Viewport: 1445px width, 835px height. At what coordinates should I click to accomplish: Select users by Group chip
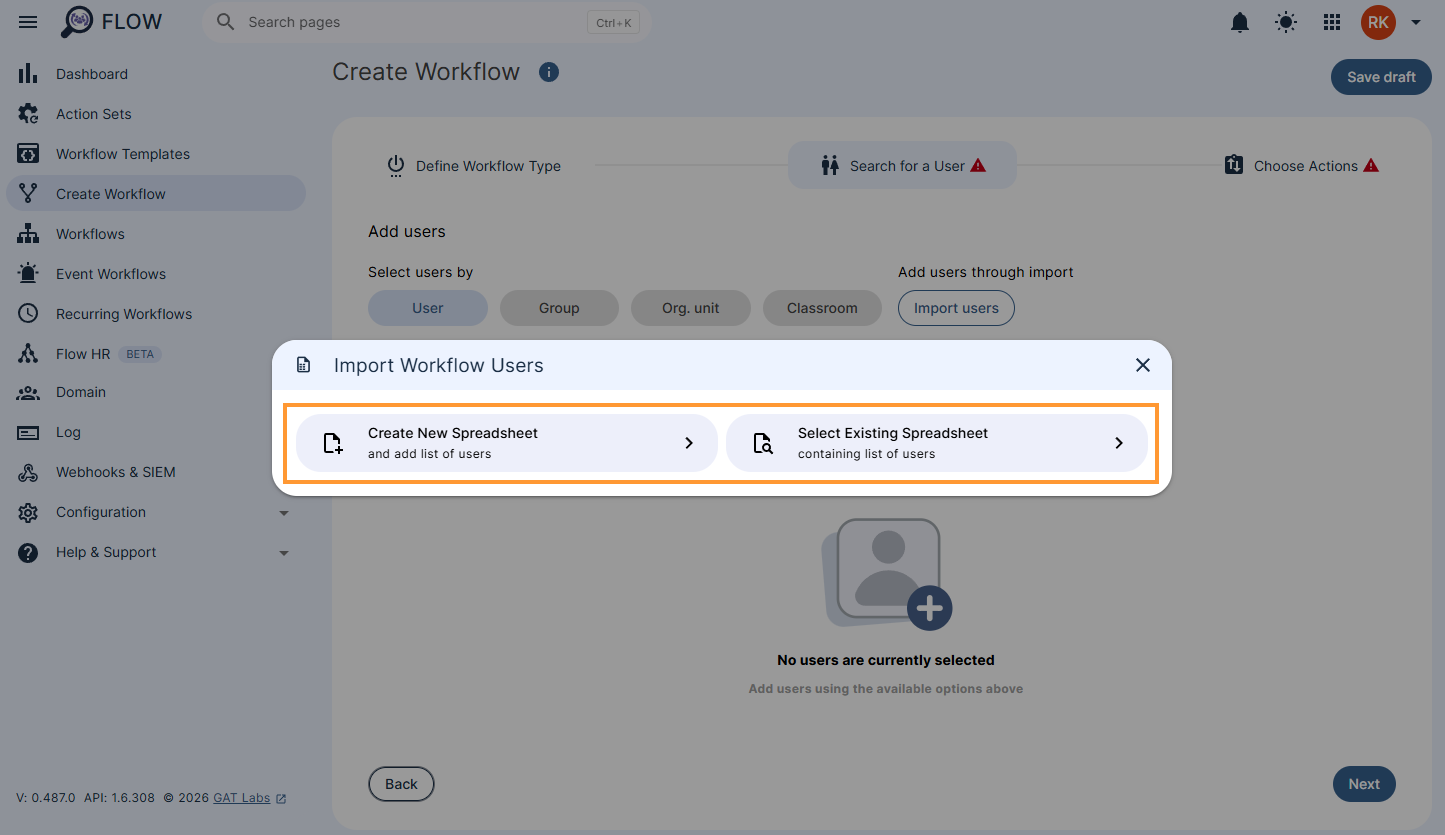(559, 308)
